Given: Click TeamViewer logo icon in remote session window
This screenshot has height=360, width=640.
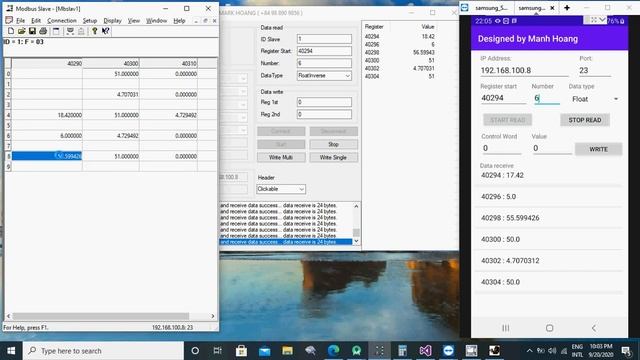Looking at the screenshot, I should (x=464, y=7).
